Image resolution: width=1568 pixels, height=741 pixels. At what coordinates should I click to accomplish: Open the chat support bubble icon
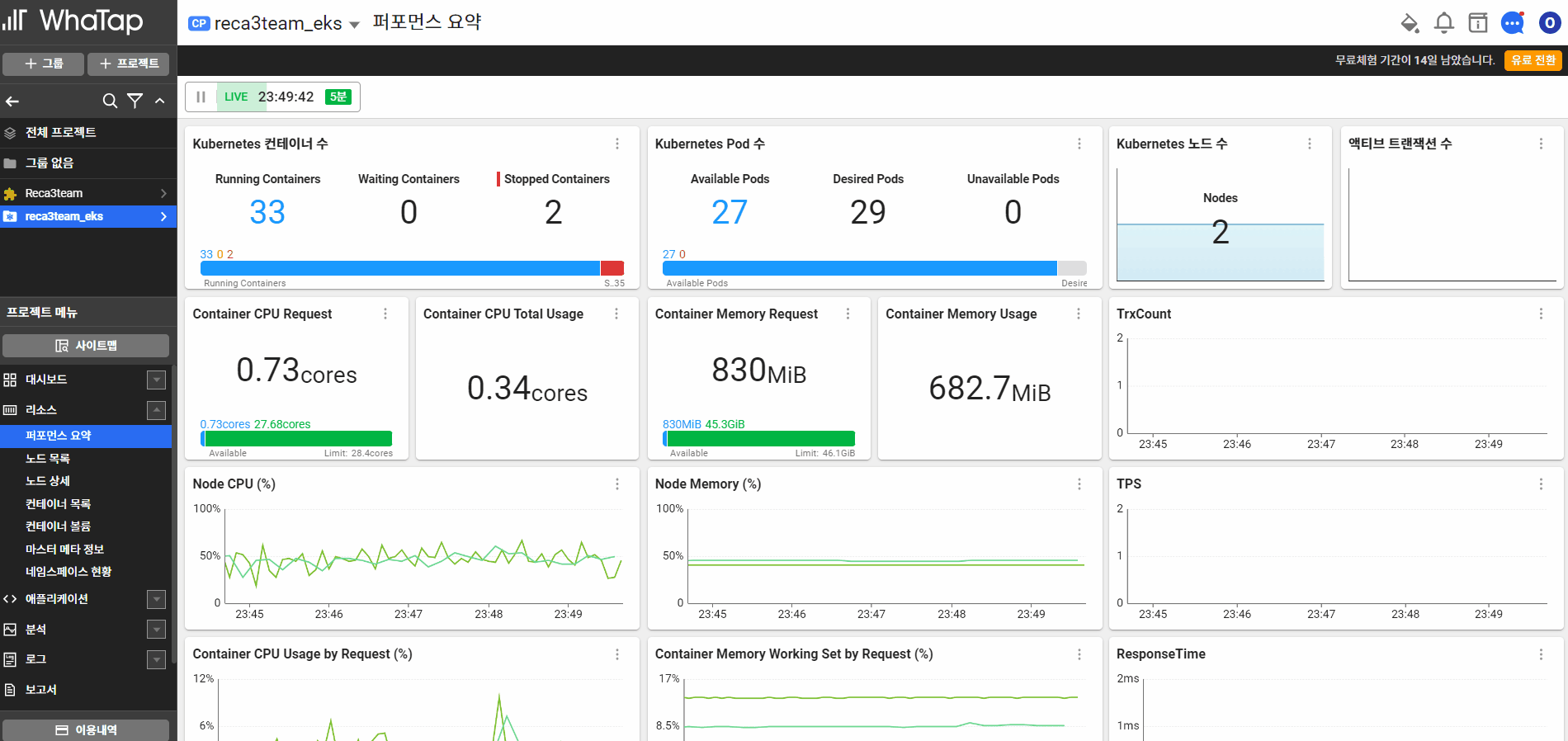[1513, 23]
